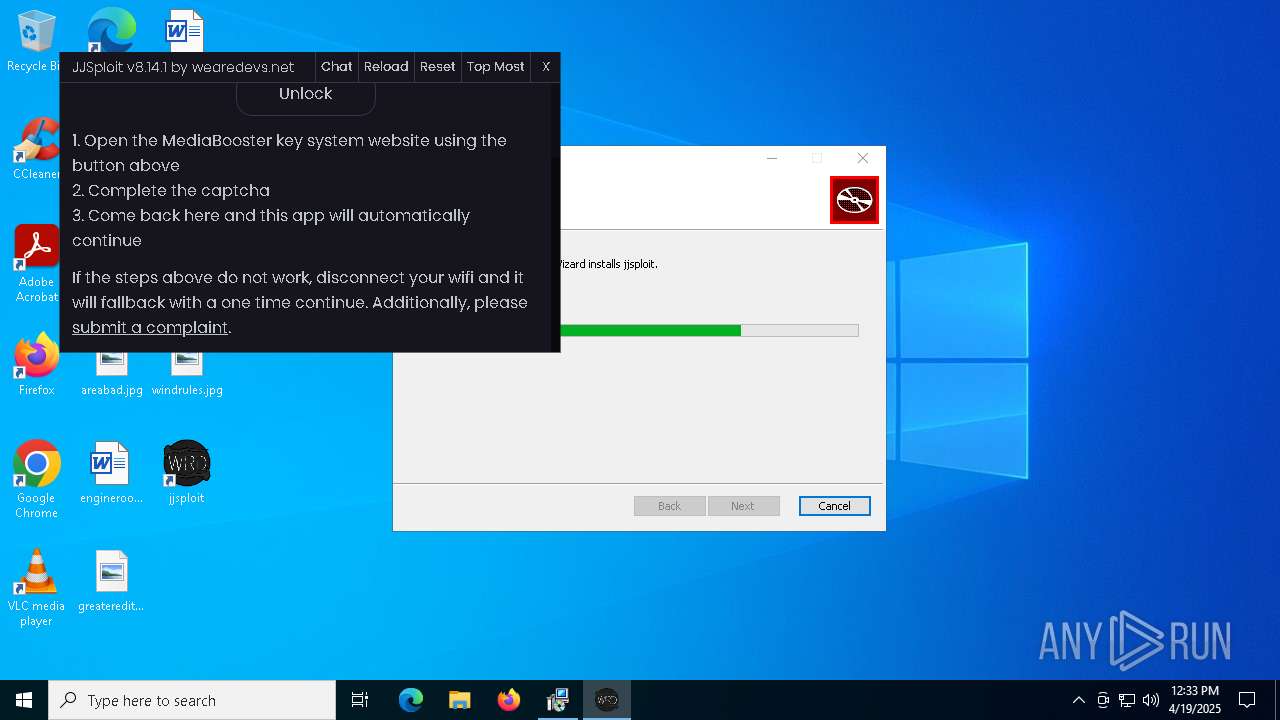Click Reload in the JJSploit title bar
Image resolution: width=1280 pixels, height=720 pixels.
coord(386,67)
